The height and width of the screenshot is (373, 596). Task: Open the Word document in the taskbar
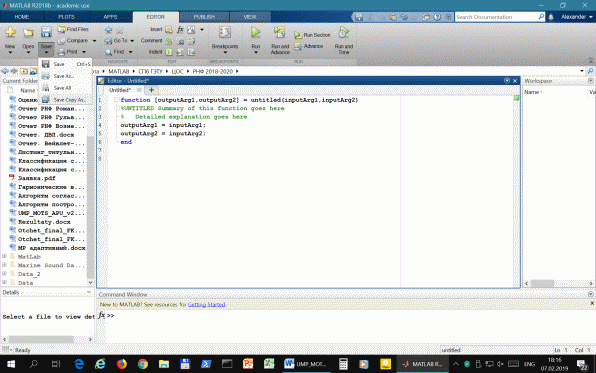tap(306, 364)
